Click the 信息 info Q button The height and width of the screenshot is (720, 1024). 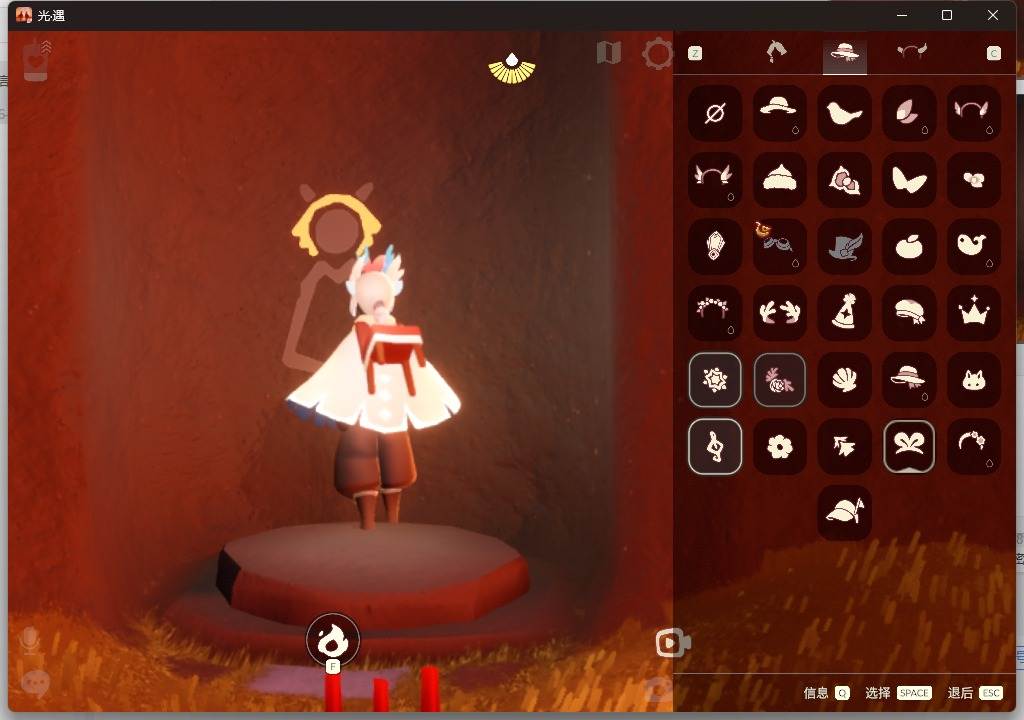click(826, 693)
